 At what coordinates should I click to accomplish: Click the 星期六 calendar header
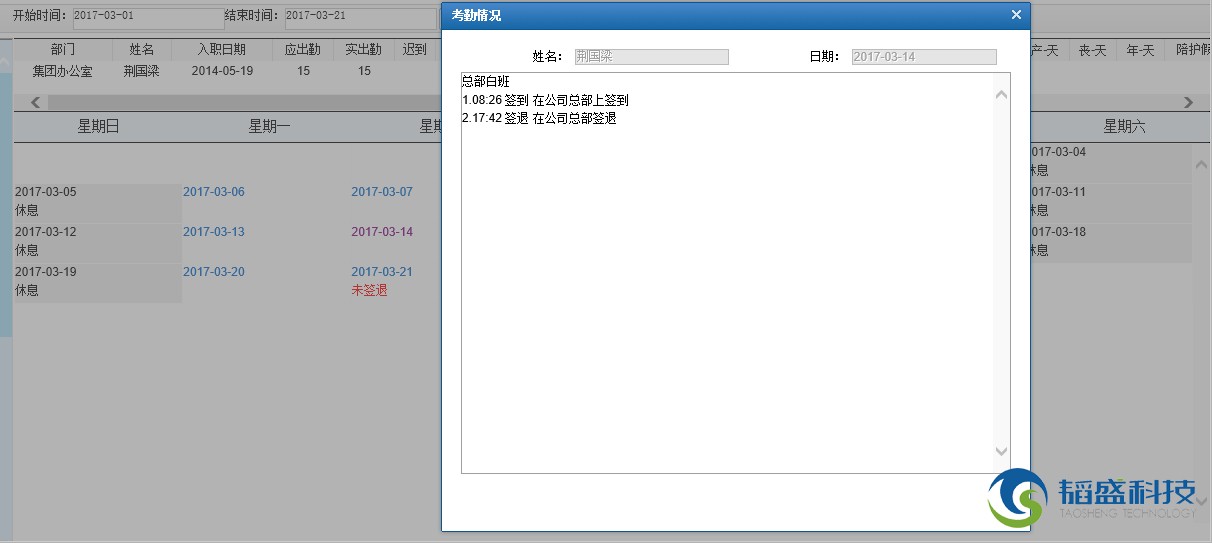coord(1124,126)
